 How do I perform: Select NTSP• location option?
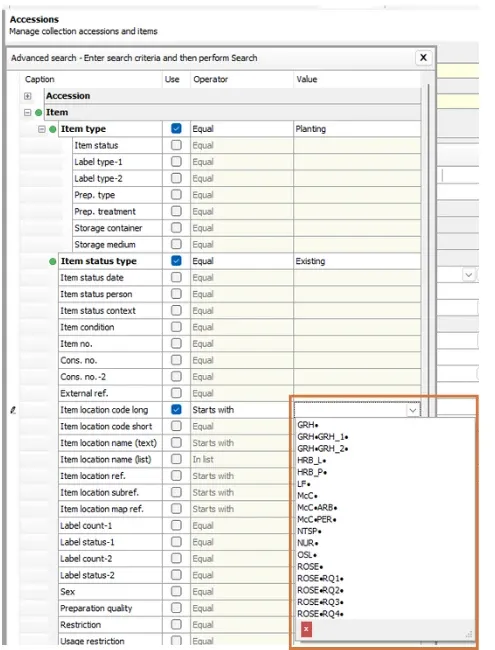(309, 531)
